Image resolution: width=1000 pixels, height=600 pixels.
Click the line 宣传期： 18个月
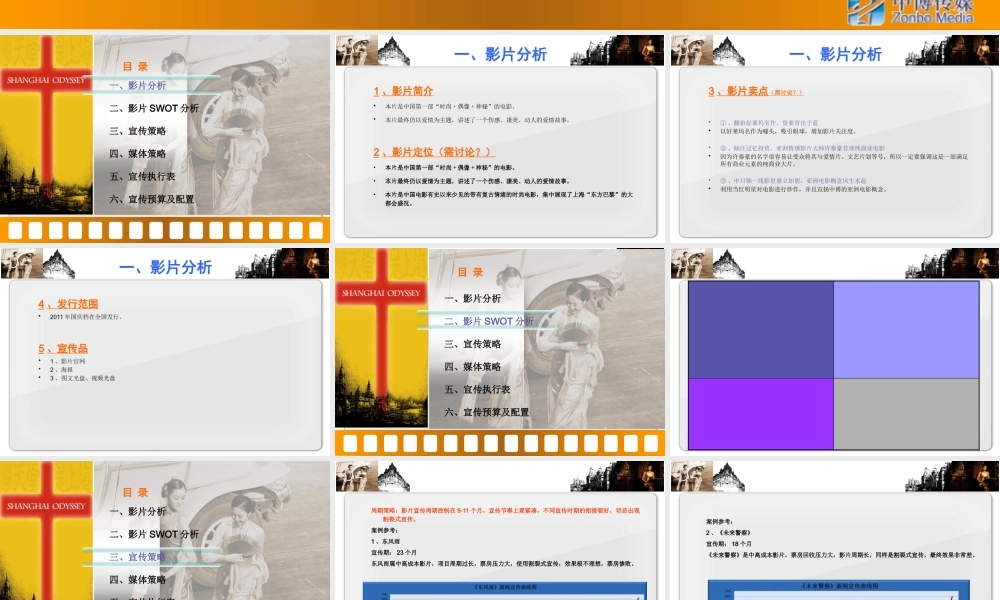coord(728,544)
